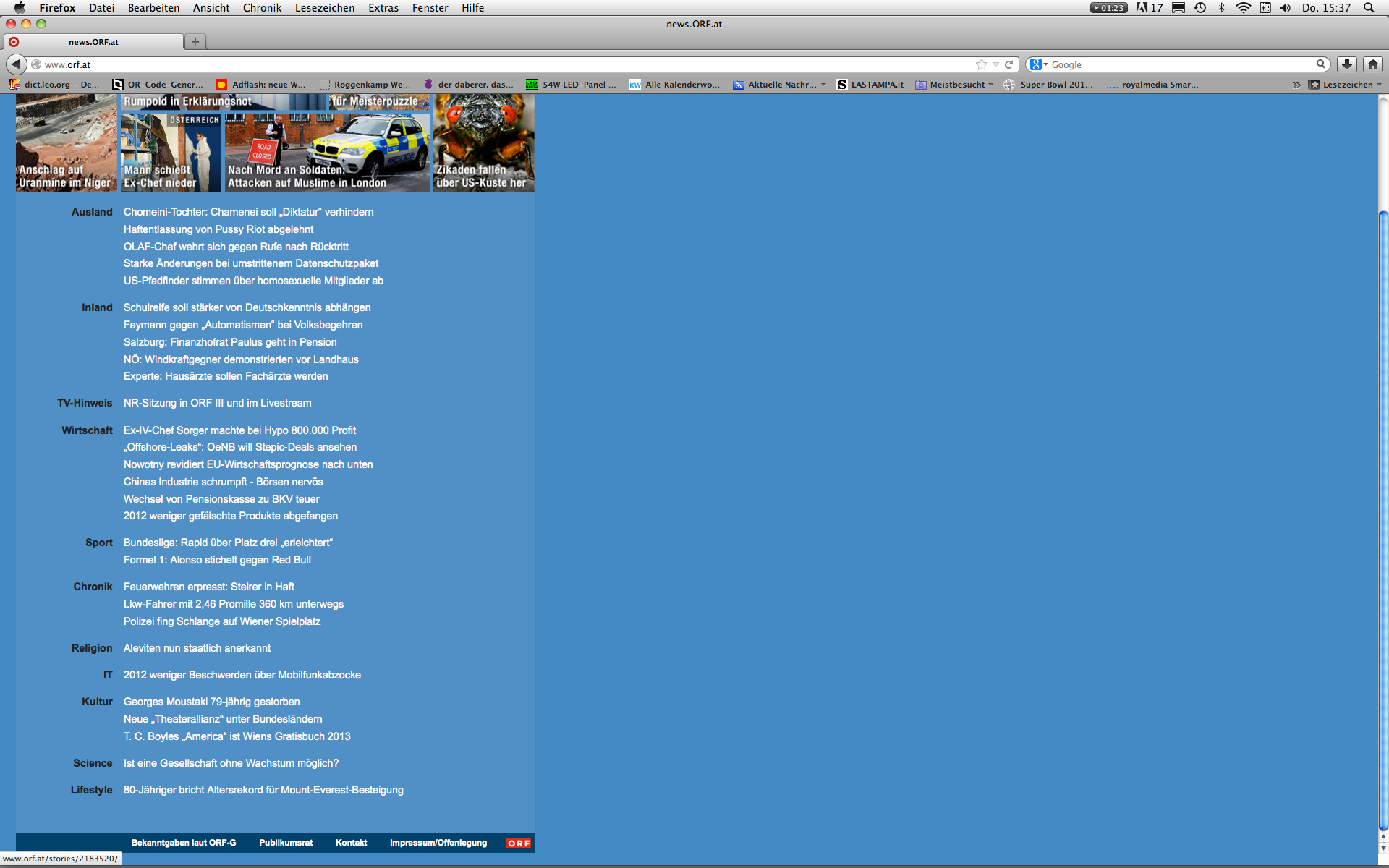Click the volume icon in menu bar
This screenshot has height=868, width=1389.
point(1286,7)
